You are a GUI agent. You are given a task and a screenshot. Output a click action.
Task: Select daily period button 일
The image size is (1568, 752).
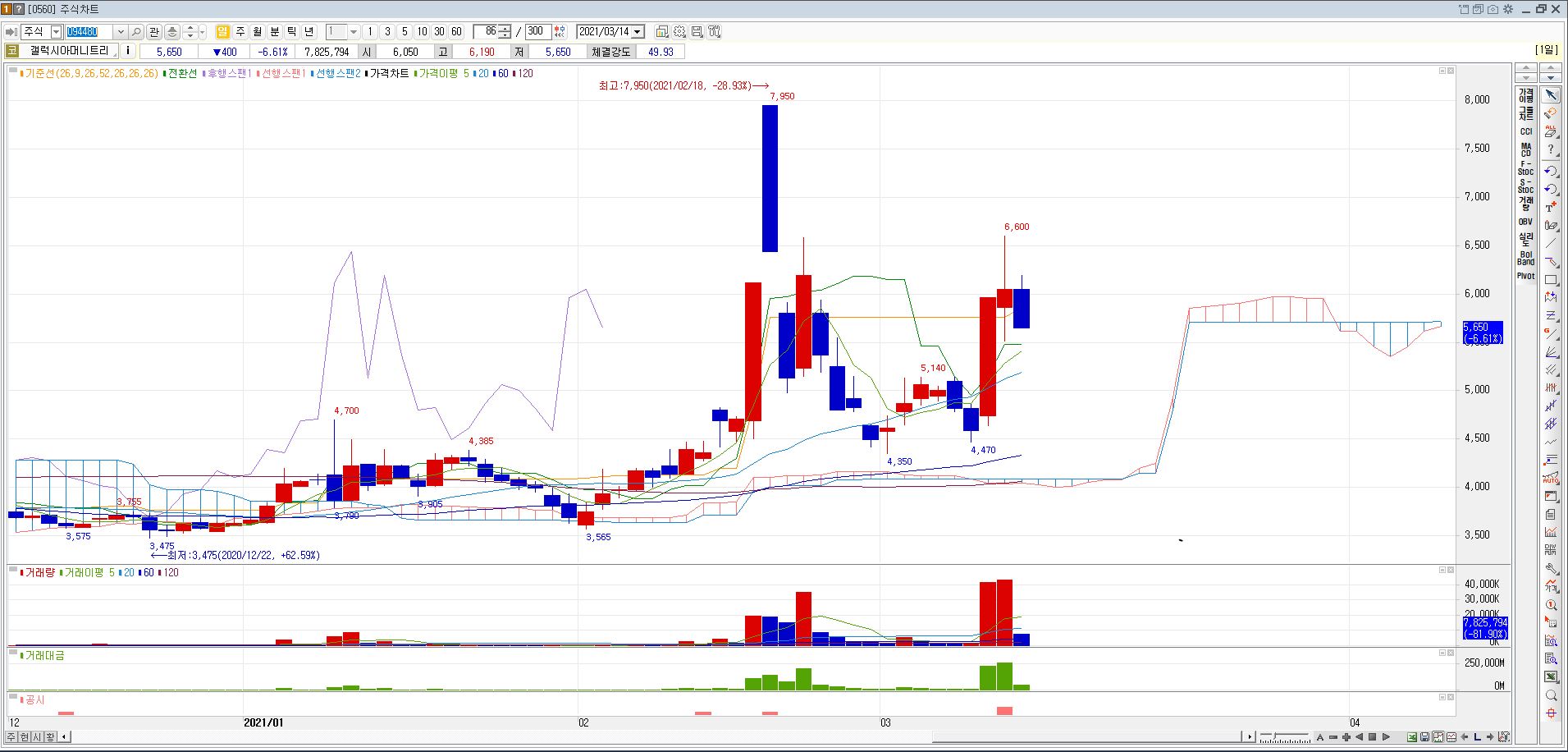(222, 32)
